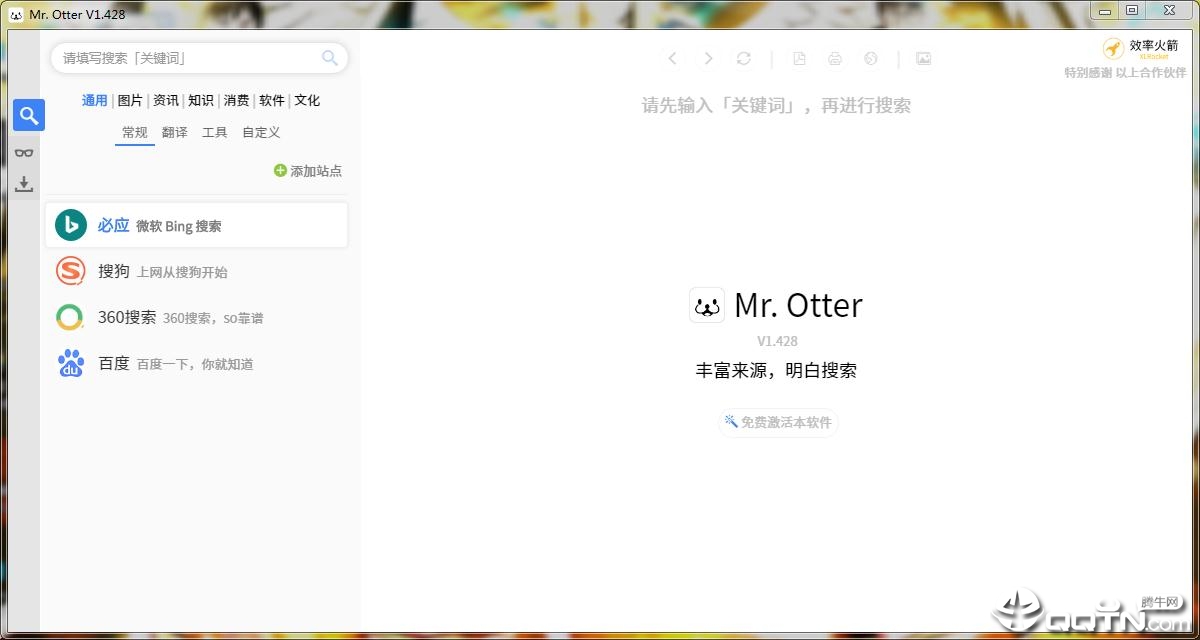Image resolution: width=1200 pixels, height=640 pixels.
Task: Select the 图片 category tab
Action: tap(130, 101)
